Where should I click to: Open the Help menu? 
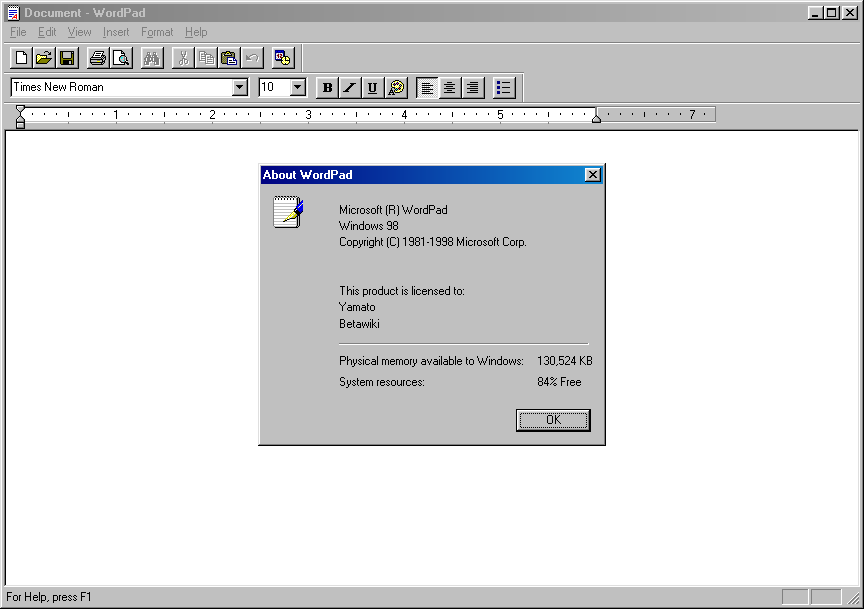click(x=196, y=32)
